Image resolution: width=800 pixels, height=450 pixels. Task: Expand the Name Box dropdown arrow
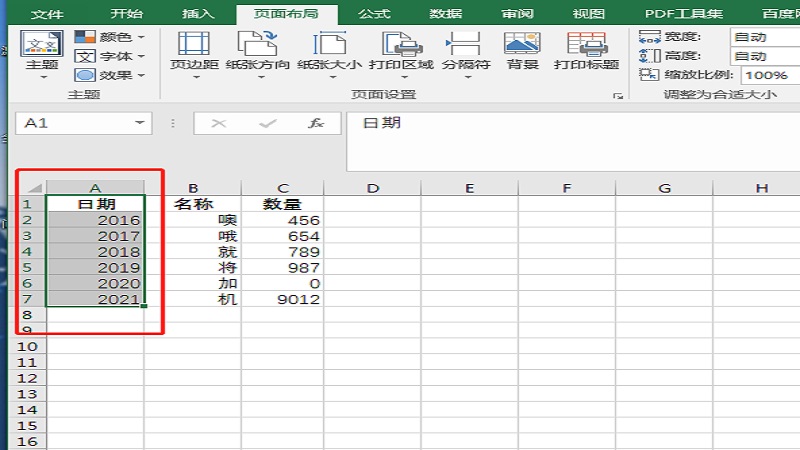(139, 123)
